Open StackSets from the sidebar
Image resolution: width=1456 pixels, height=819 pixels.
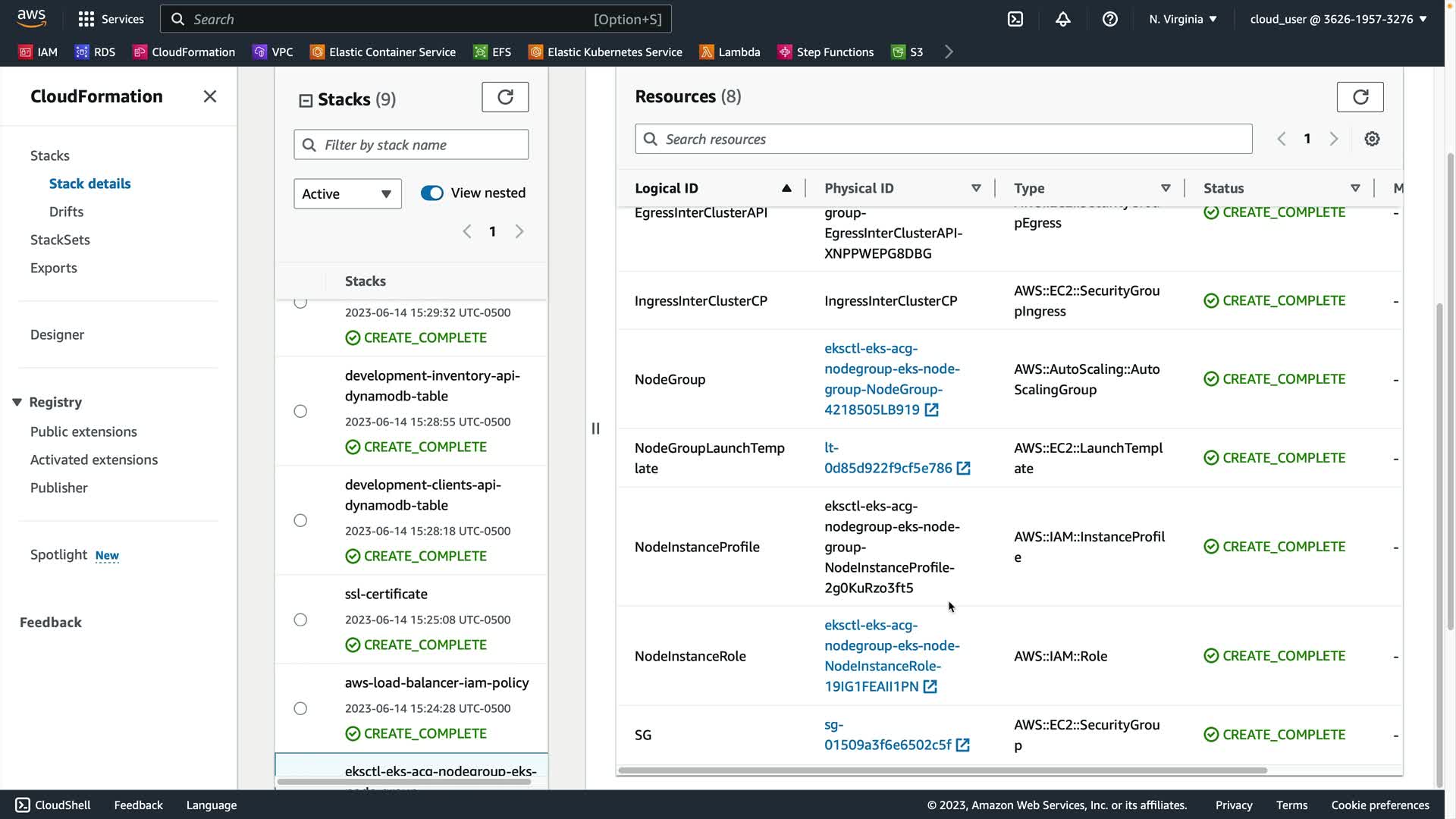60,240
